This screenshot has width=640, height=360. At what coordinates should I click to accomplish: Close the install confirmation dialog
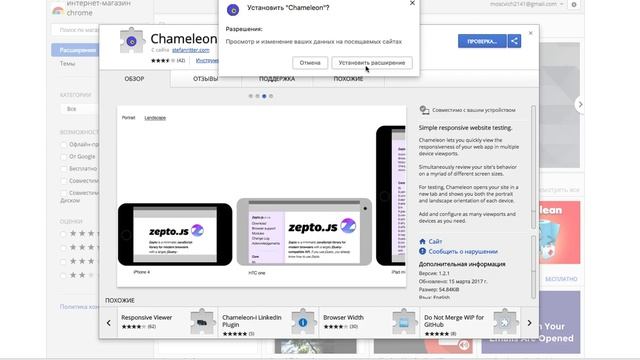click(412, 3)
